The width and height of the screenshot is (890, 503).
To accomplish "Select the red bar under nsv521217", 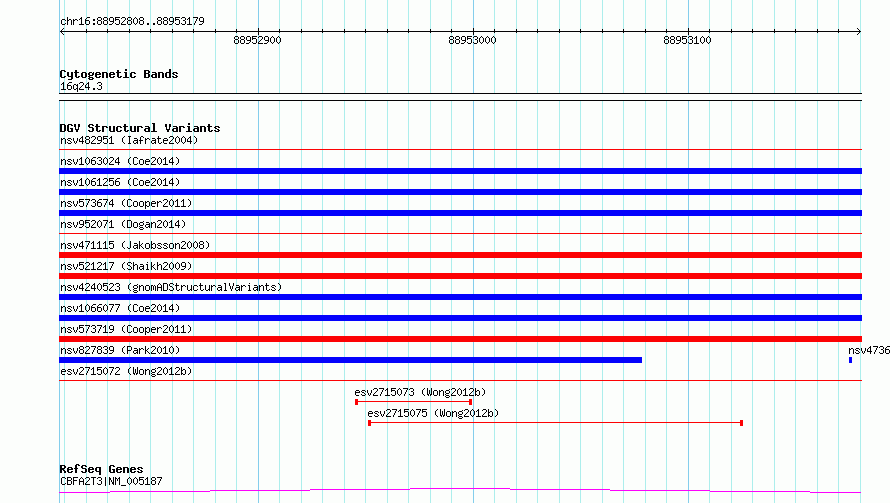I will click(x=460, y=276).
